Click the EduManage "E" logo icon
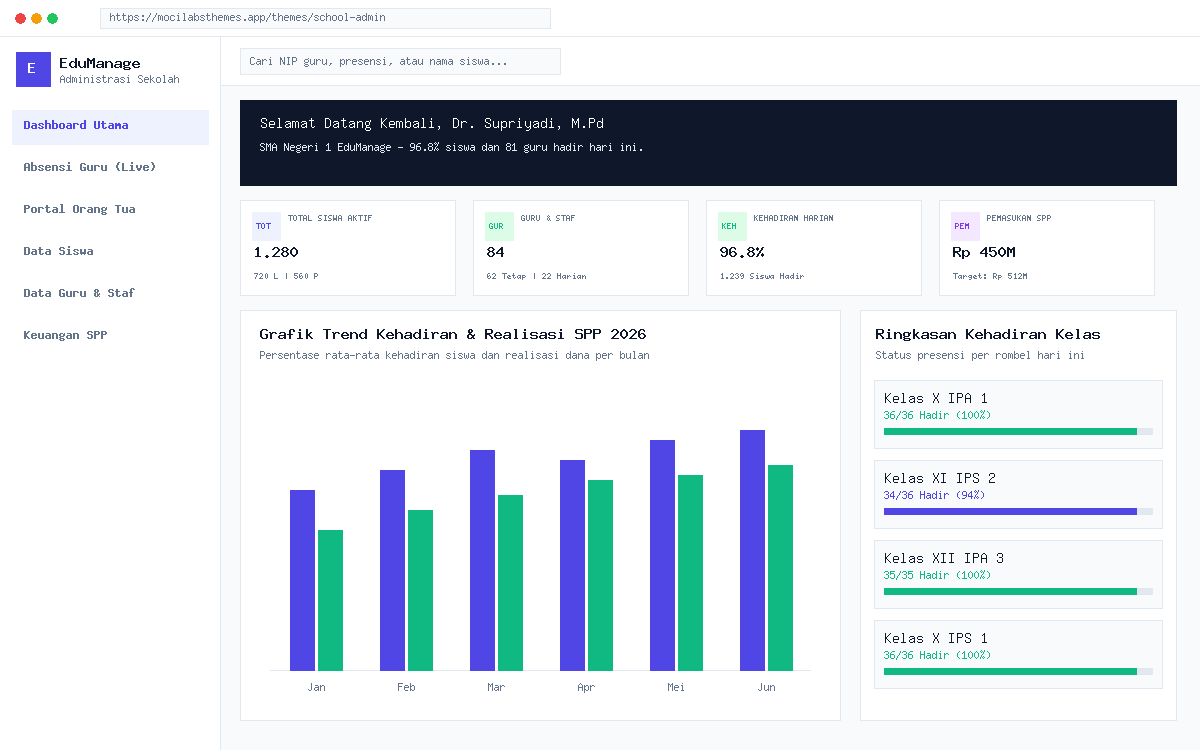Viewport: 1200px width, 750px height. 33,69
